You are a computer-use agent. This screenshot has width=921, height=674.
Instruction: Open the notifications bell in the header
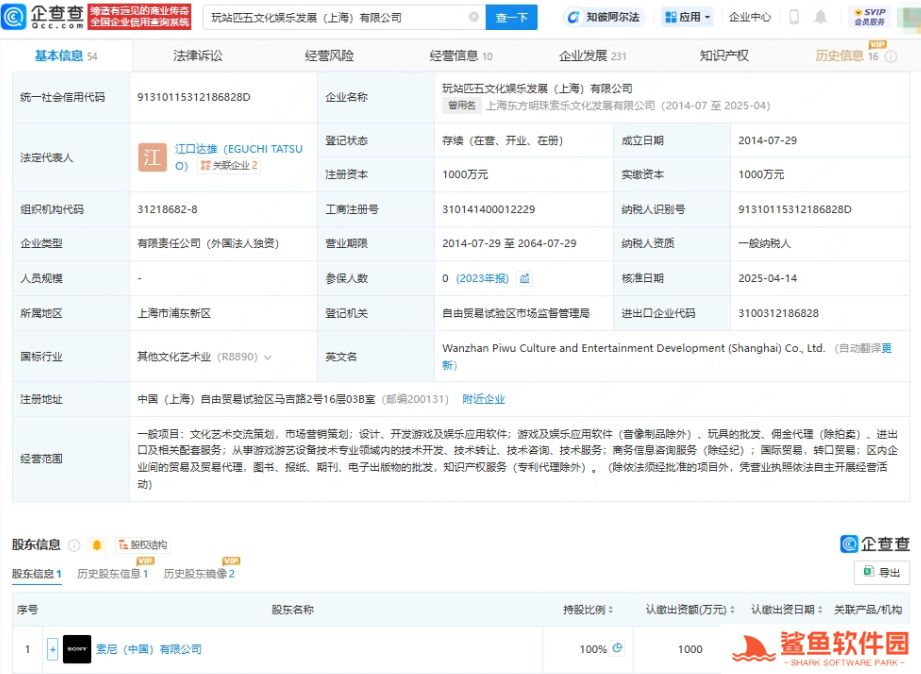point(821,17)
